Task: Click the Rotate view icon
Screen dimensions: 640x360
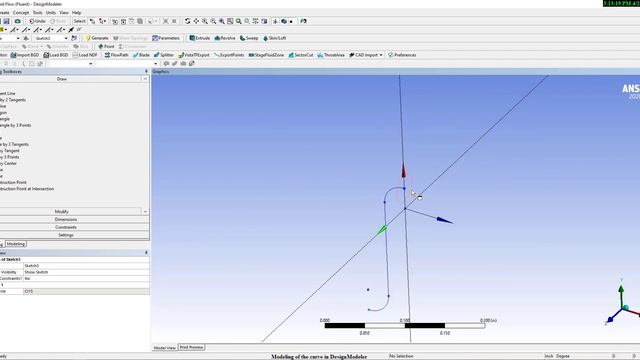Action: click(187, 21)
